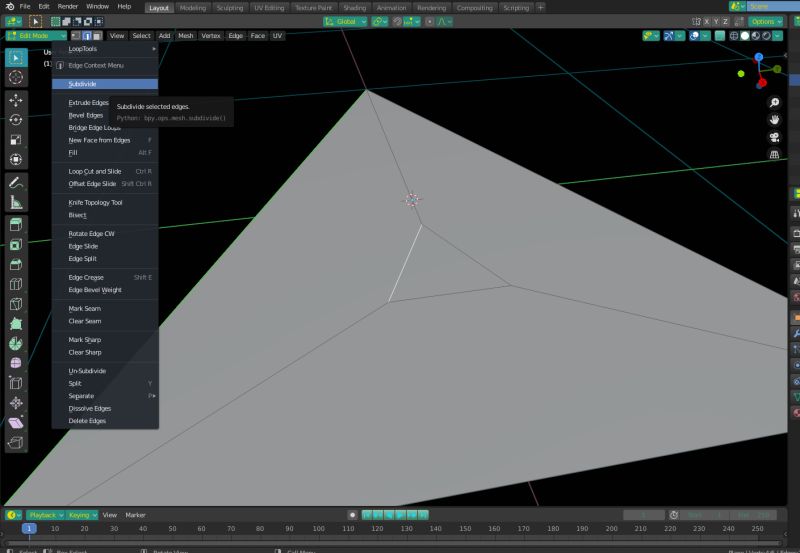Select the Knife tool

tap(16, 304)
